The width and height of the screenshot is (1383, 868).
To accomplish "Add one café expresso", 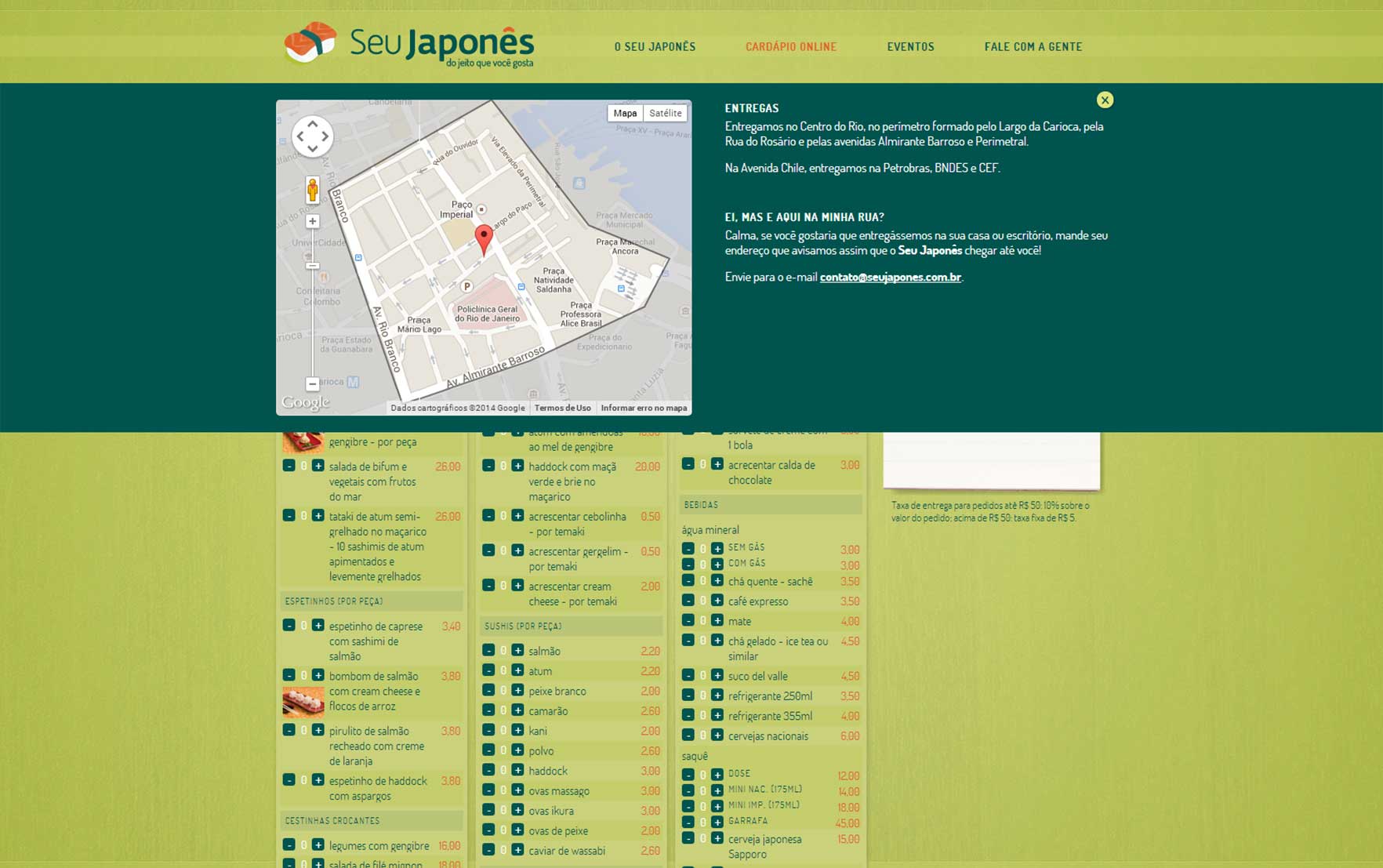I will (717, 601).
